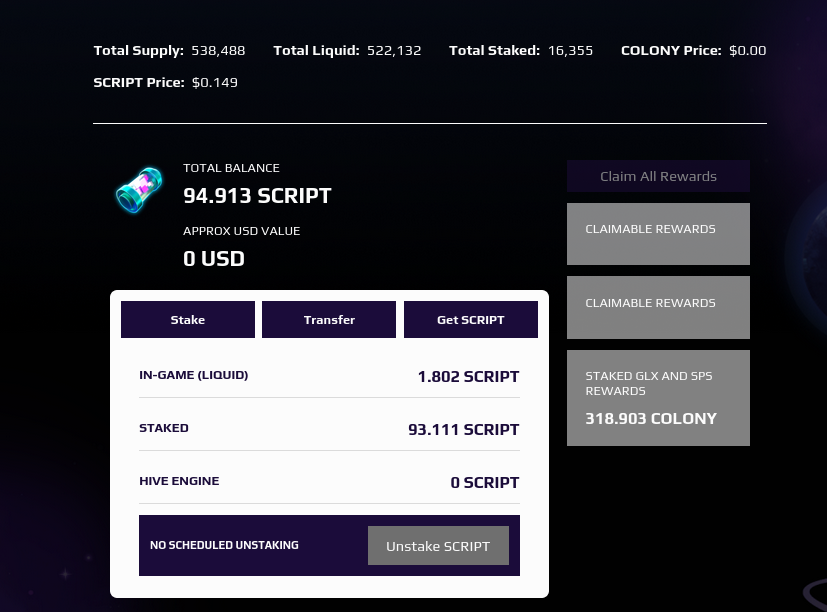Click the SCRIPT Price statistic
Screen dimensions: 827x612
(x=165, y=82)
